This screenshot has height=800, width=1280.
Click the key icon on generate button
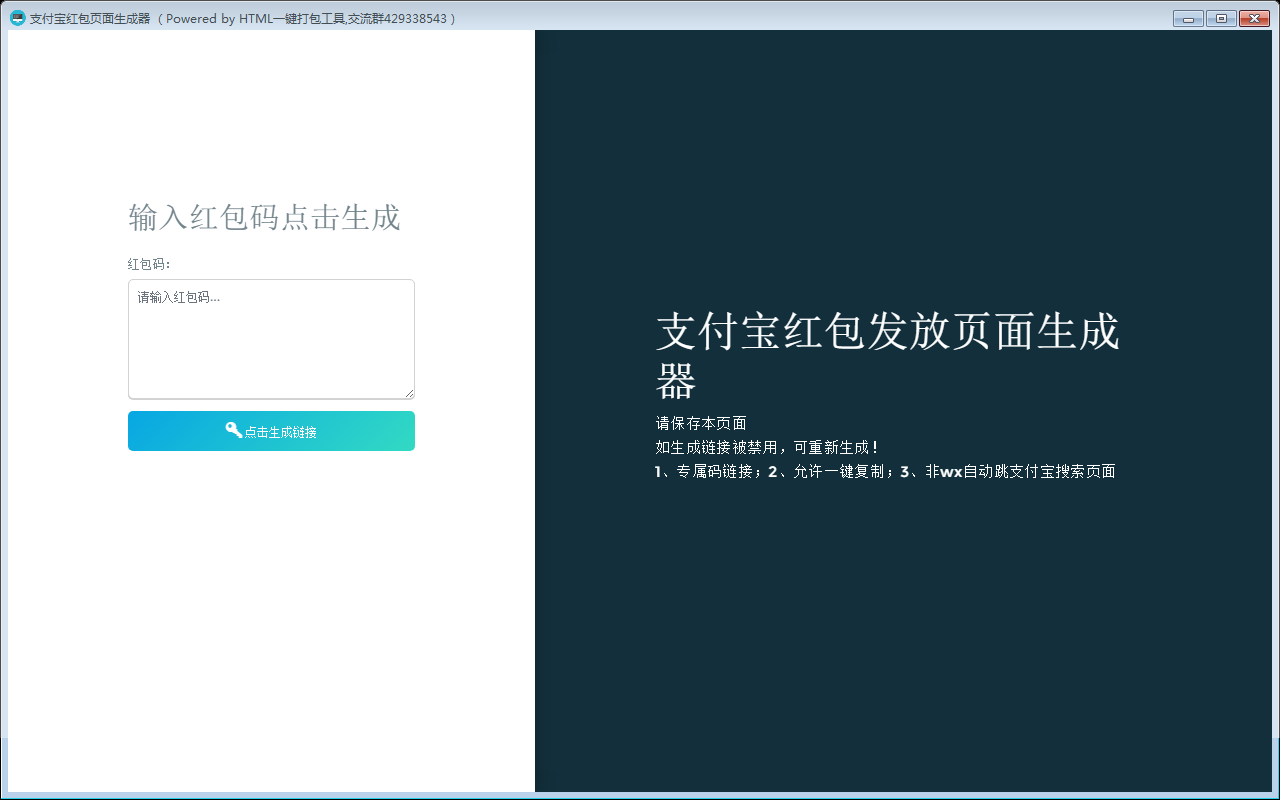[x=233, y=430]
